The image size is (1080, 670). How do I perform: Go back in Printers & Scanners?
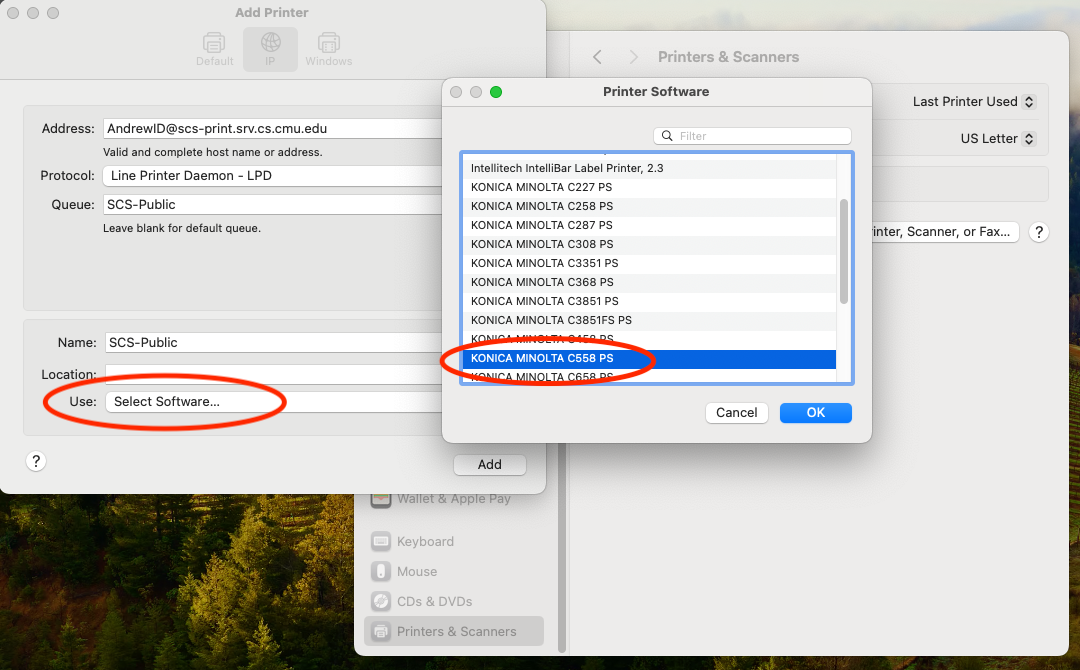click(x=597, y=57)
